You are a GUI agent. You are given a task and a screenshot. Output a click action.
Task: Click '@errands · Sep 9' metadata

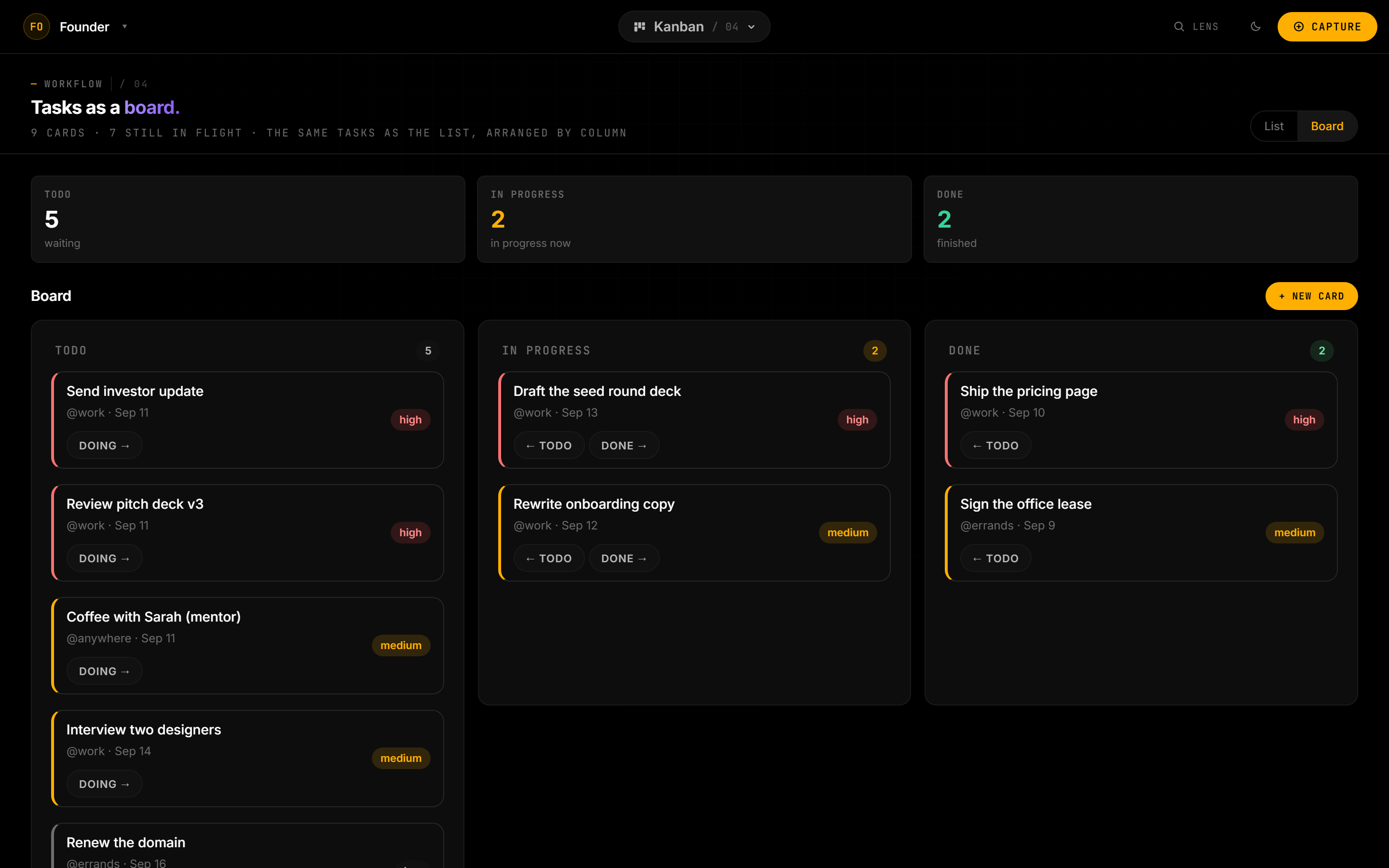(1008, 525)
